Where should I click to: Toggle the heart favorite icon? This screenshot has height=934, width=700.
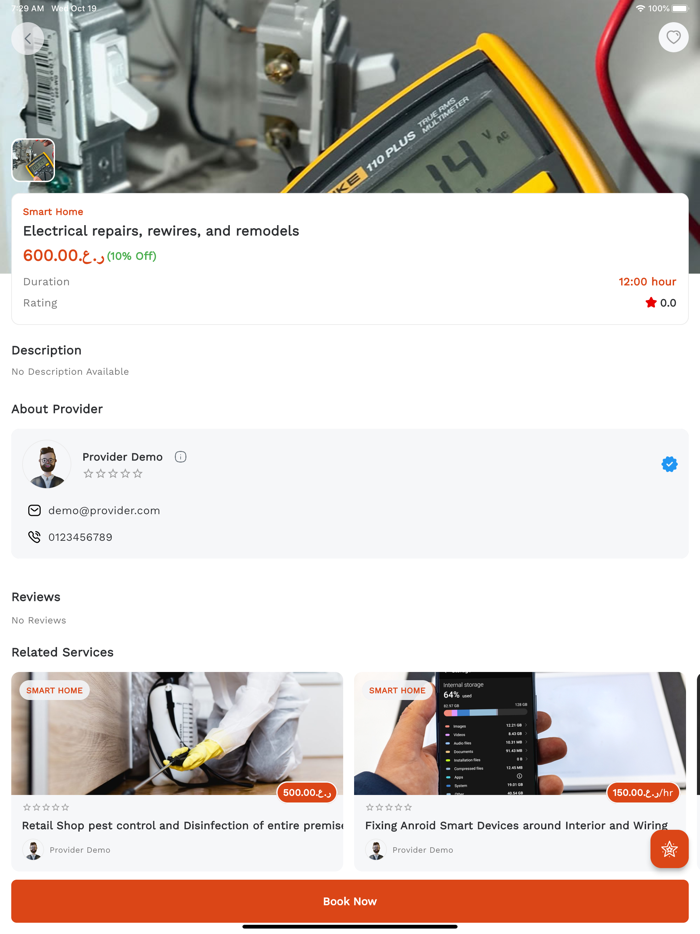coord(673,38)
